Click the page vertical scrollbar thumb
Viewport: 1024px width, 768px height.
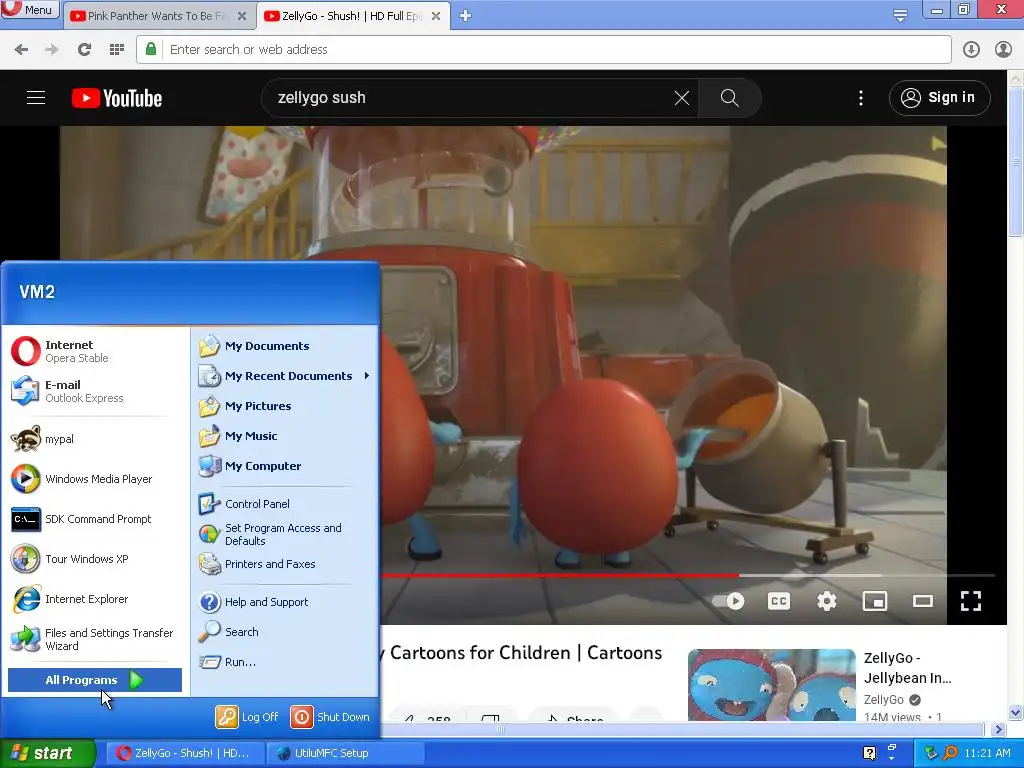click(x=1016, y=161)
